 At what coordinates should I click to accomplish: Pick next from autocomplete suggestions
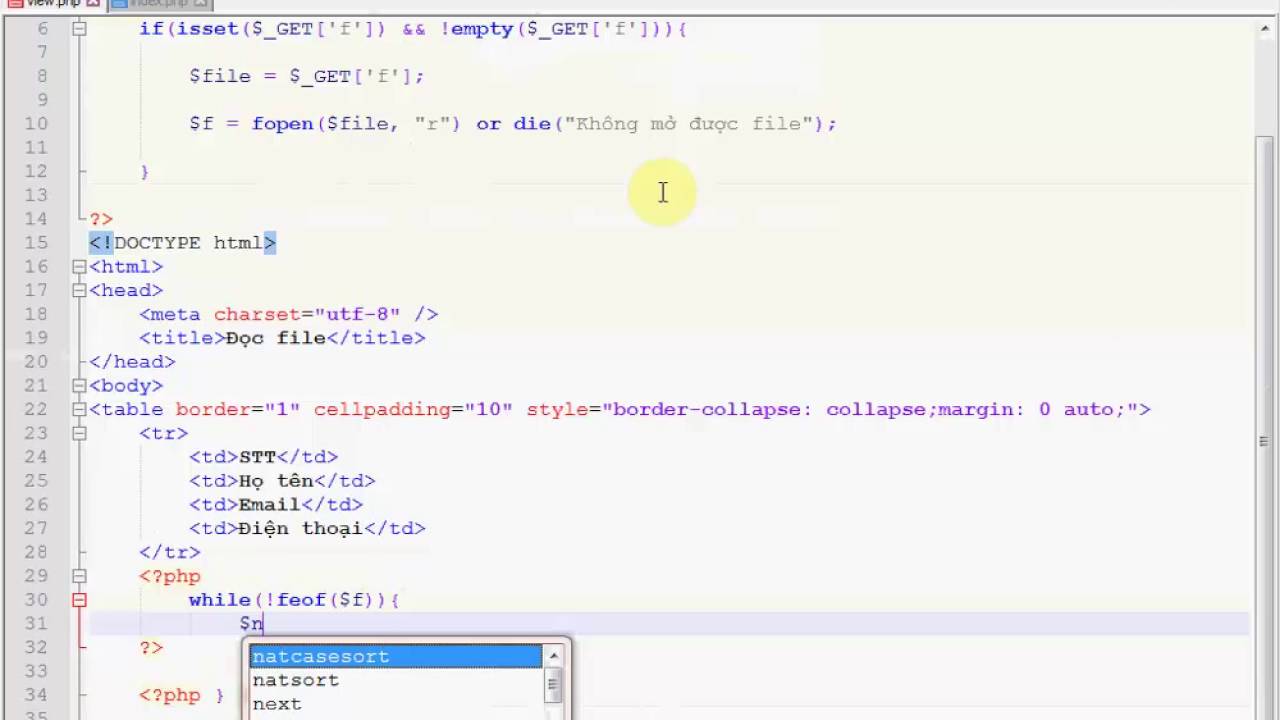[x=395, y=704]
